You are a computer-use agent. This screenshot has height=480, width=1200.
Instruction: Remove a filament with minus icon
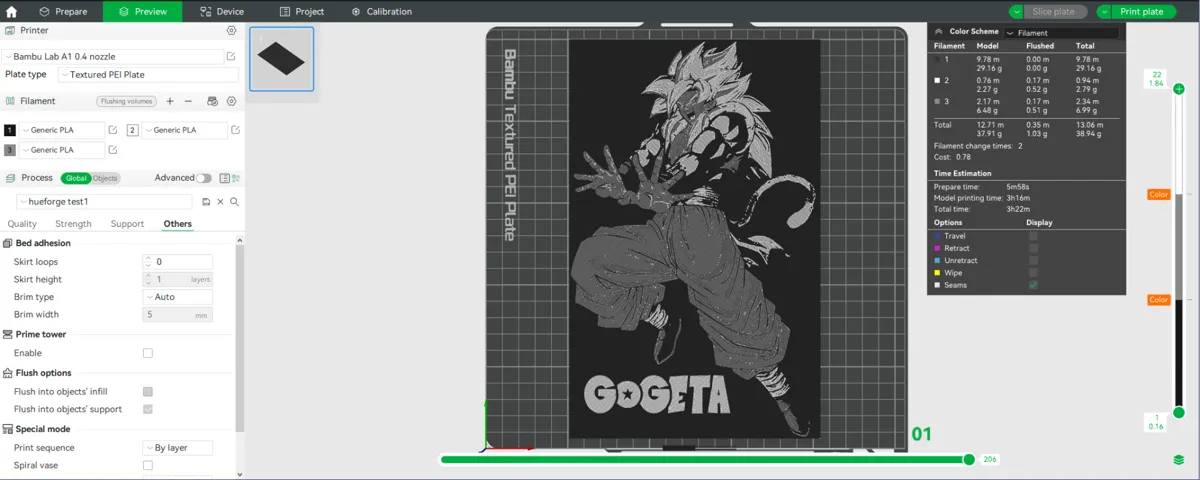(188, 101)
